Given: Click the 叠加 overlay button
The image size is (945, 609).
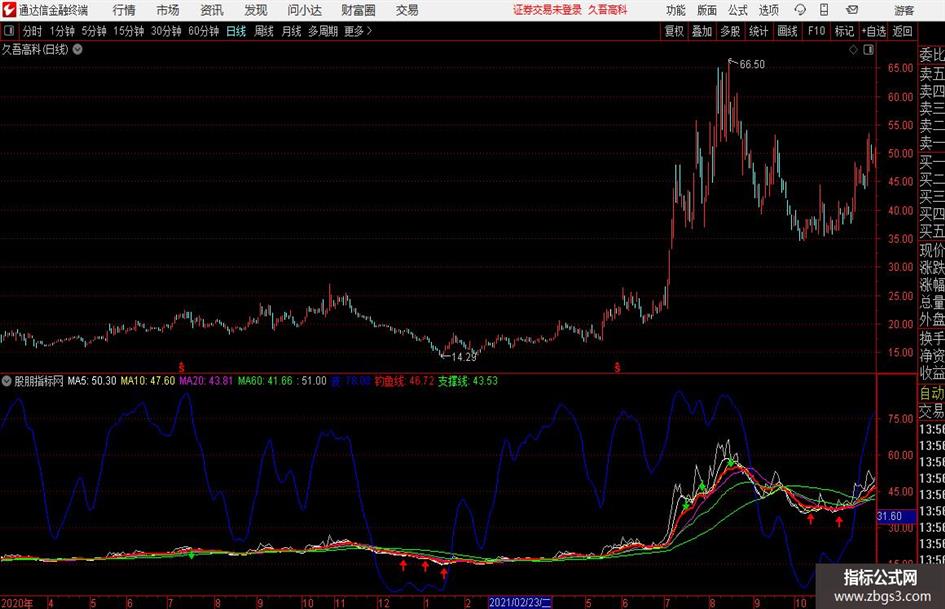Looking at the screenshot, I should click(x=702, y=31).
